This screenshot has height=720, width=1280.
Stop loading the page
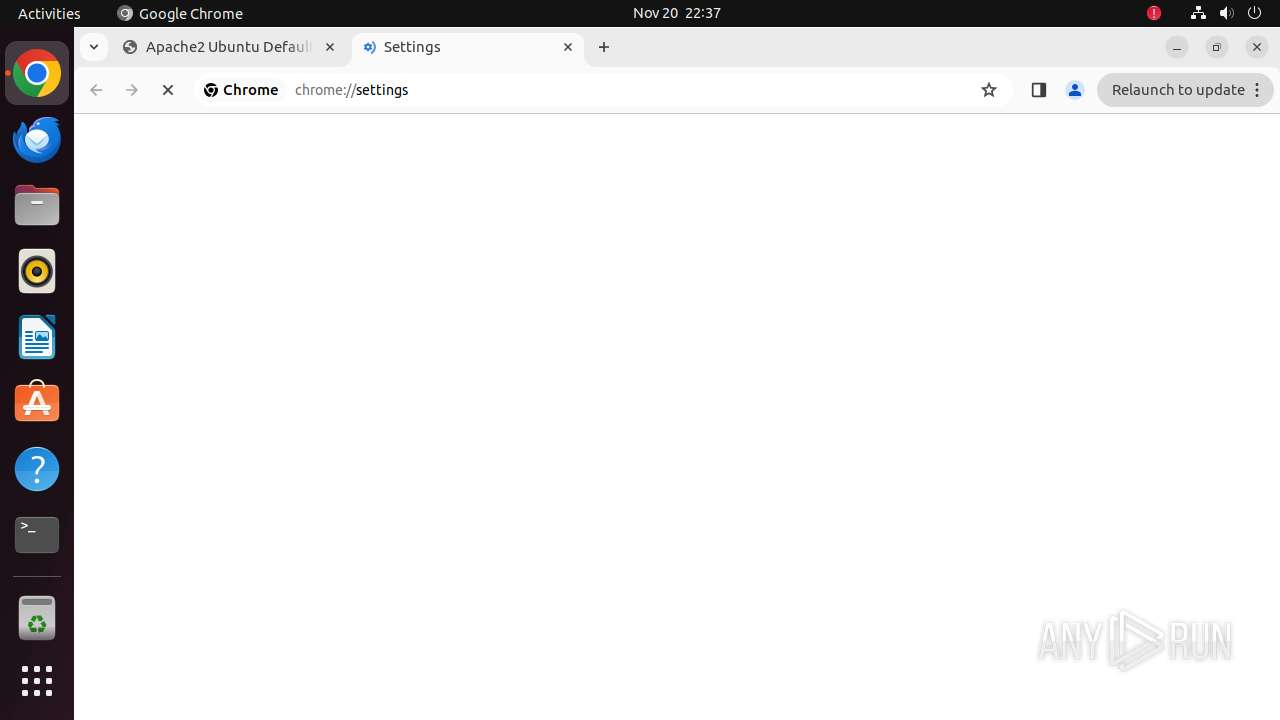tap(168, 90)
